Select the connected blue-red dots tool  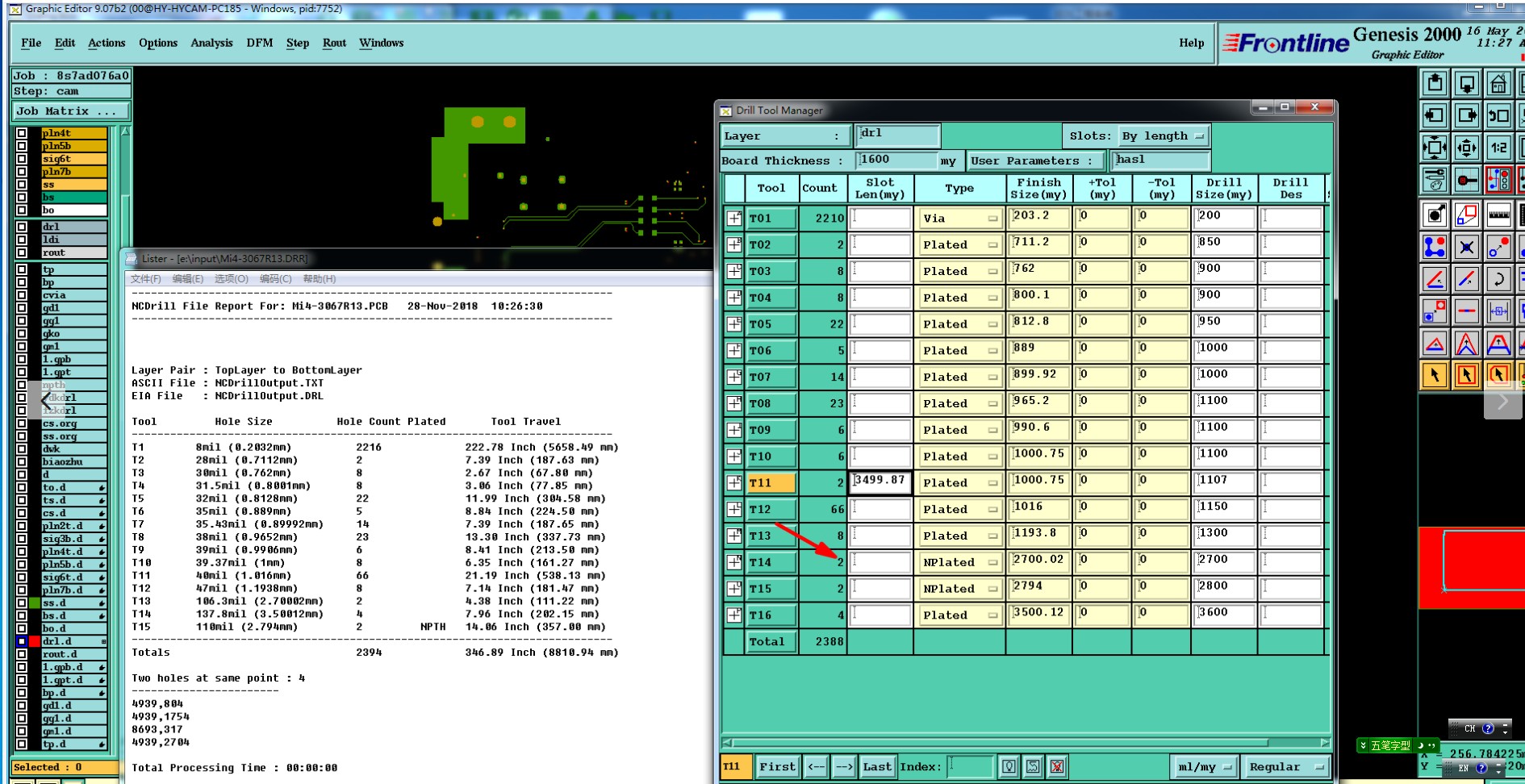pyautogui.click(x=1435, y=247)
